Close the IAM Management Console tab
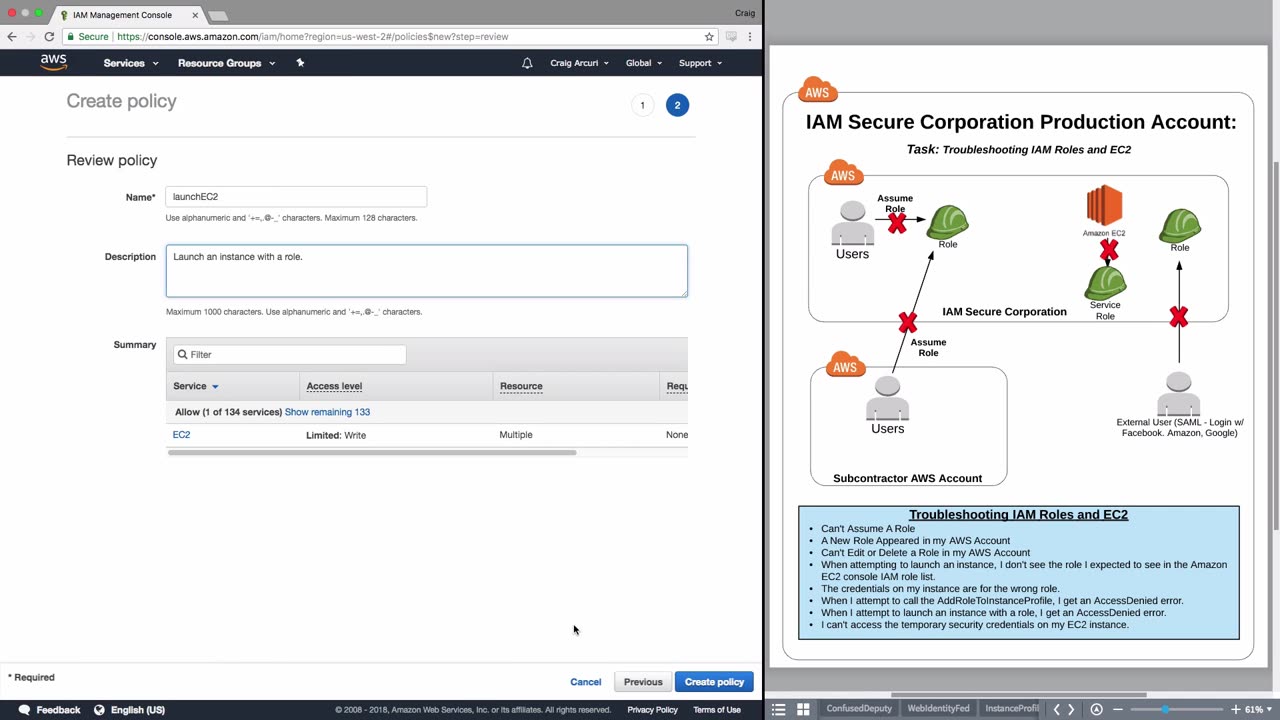The width and height of the screenshot is (1280, 720). click(195, 15)
